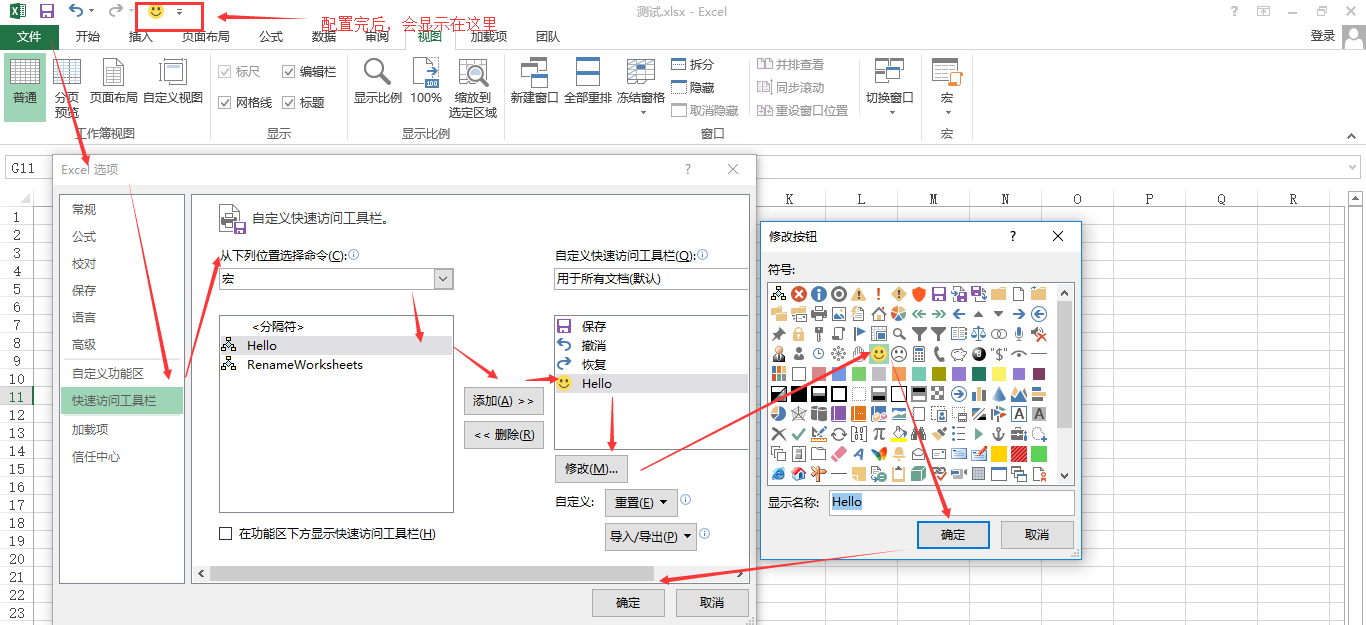
Task: Enable 在功能区下方显示快速访问工具栏 checkbox
Action: point(226,534)
